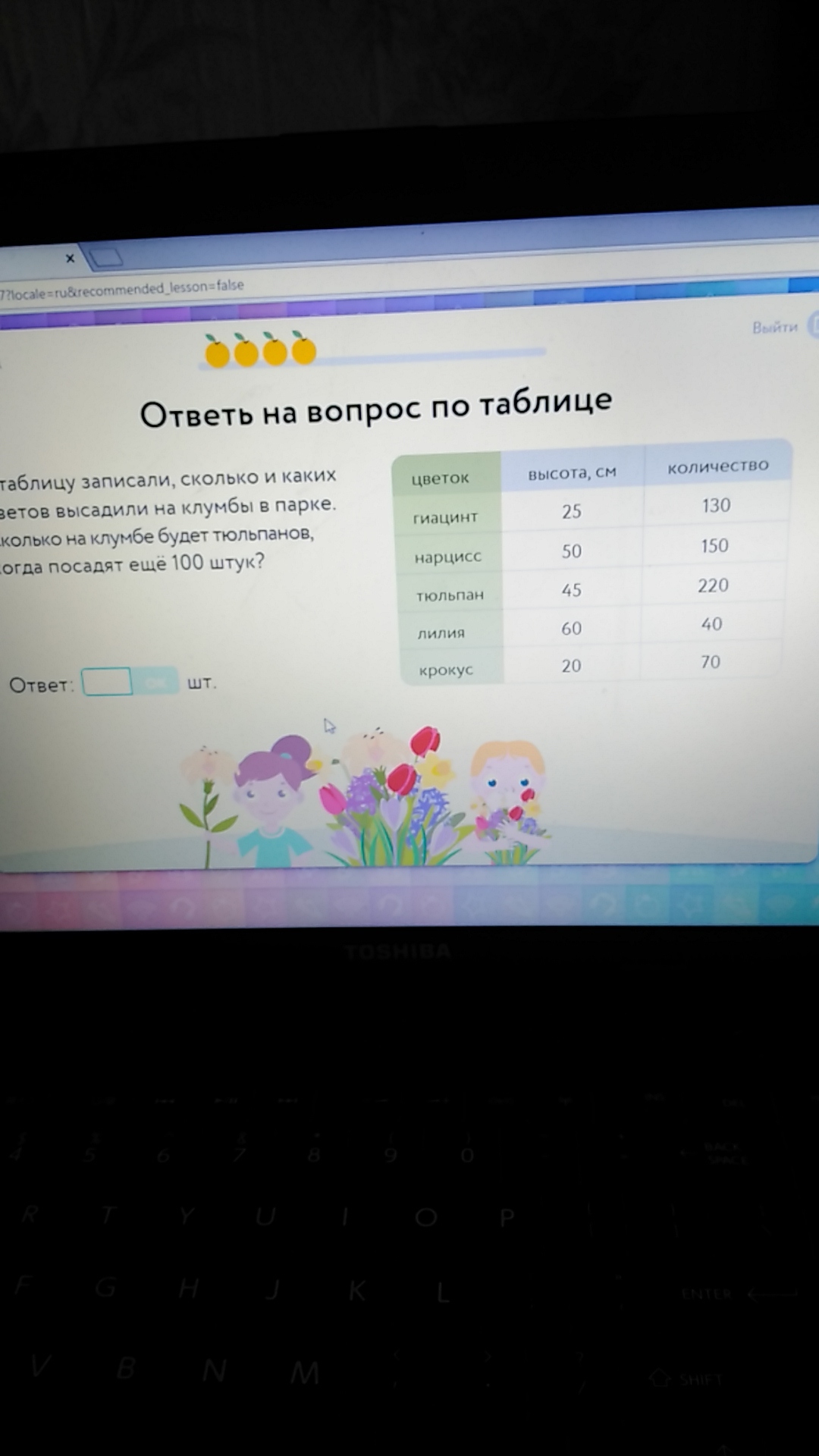Click the first orange progress icon
Image resolution: width=819 pixels, height=1456 pixels.
(x=217, y=352)
